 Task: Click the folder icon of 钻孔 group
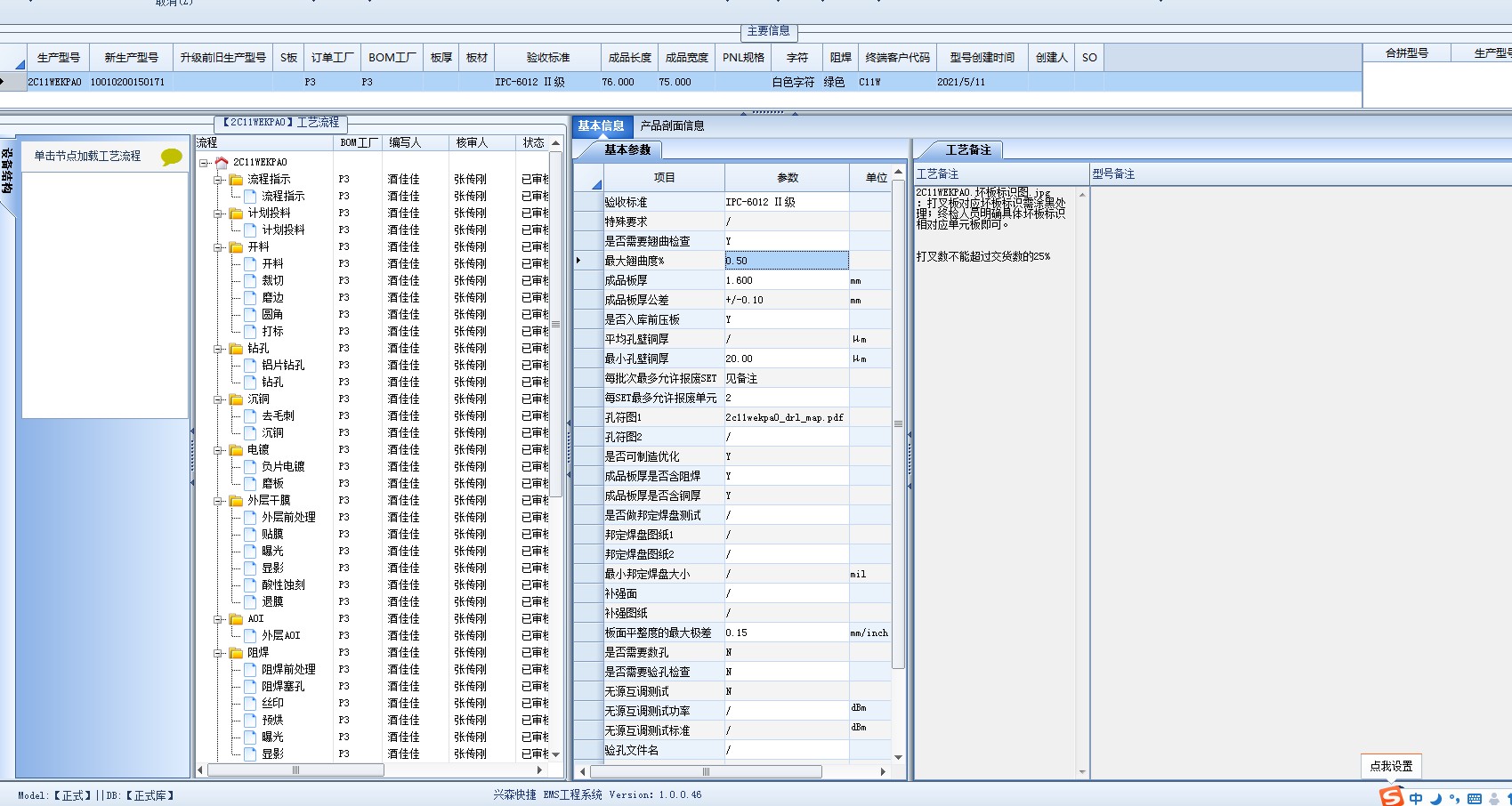pyautogui.click(x=237, y=349)
